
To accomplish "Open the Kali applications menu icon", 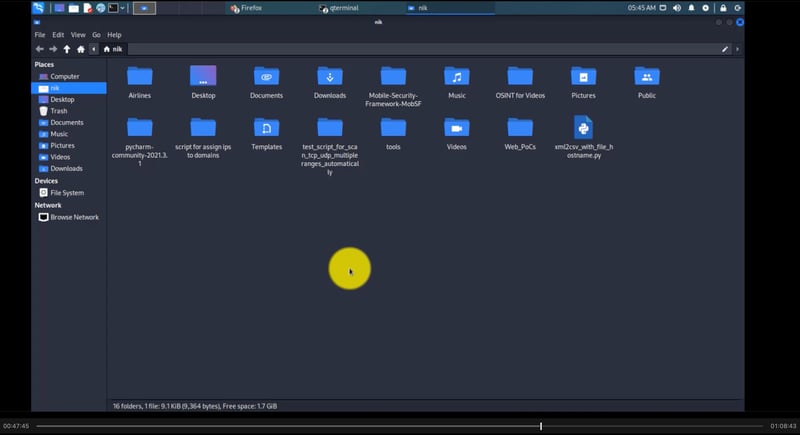I will (x=38, y=8).
